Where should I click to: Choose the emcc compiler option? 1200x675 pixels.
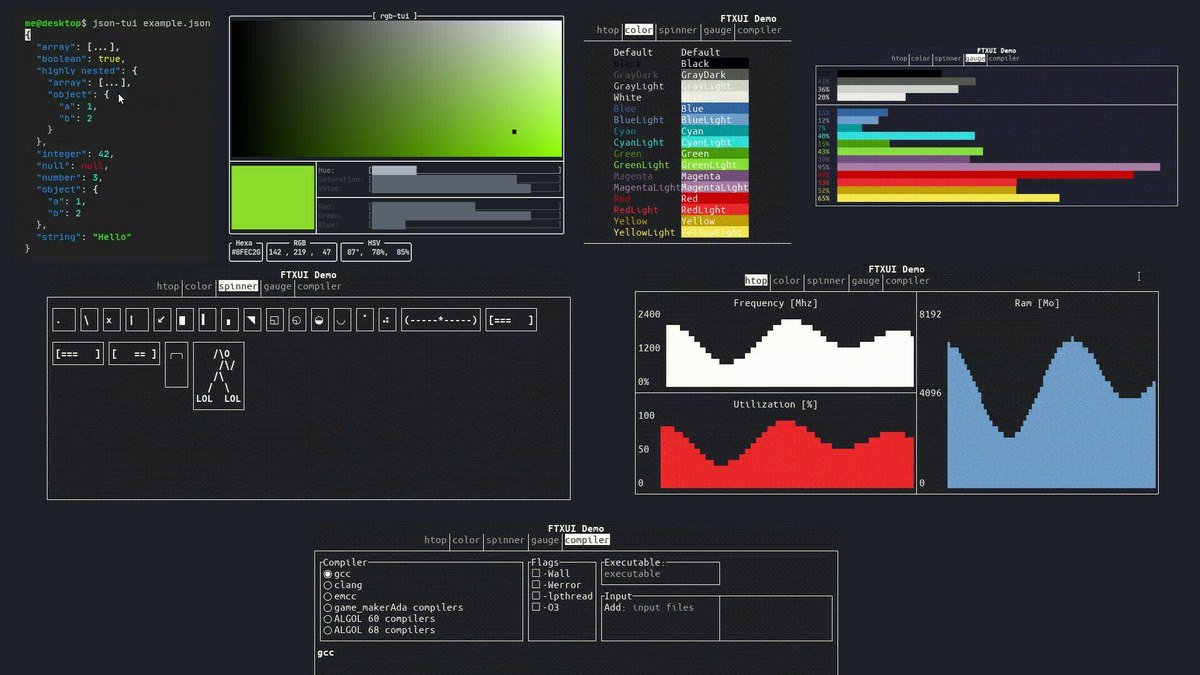click(x=327, y=596)
